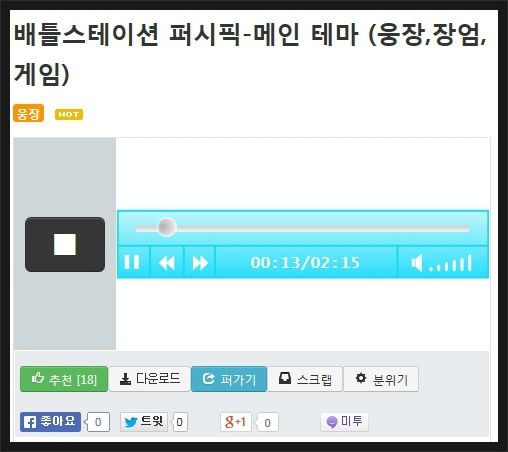508x452 pixels.
Task: Open the 퍼가기 share button
Action: [229, 379]
